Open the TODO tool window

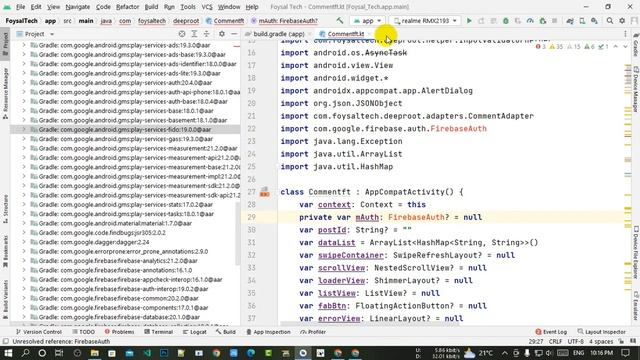[x=83, y=332]
